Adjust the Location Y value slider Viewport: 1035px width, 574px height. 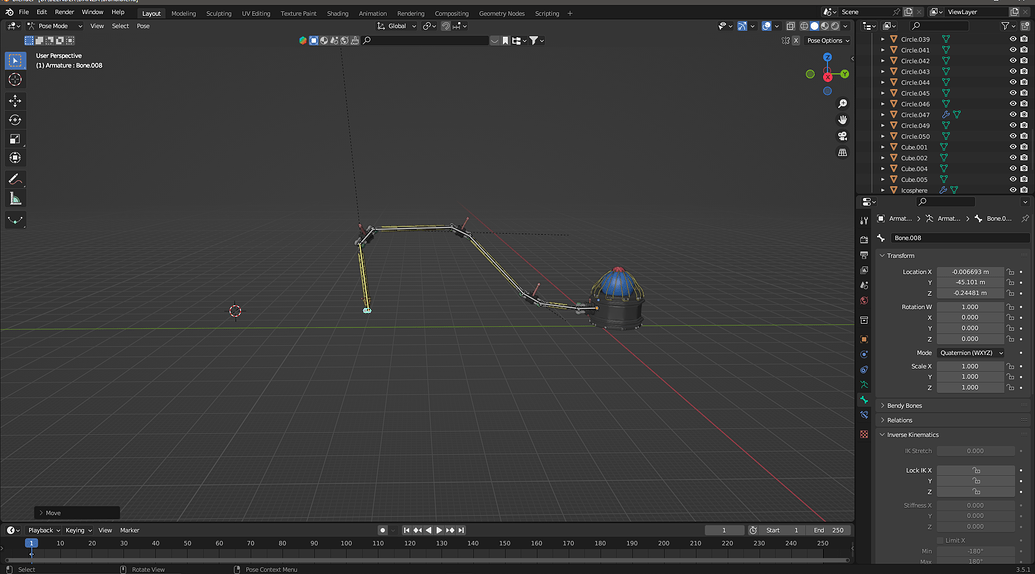[x=970, y=282]
